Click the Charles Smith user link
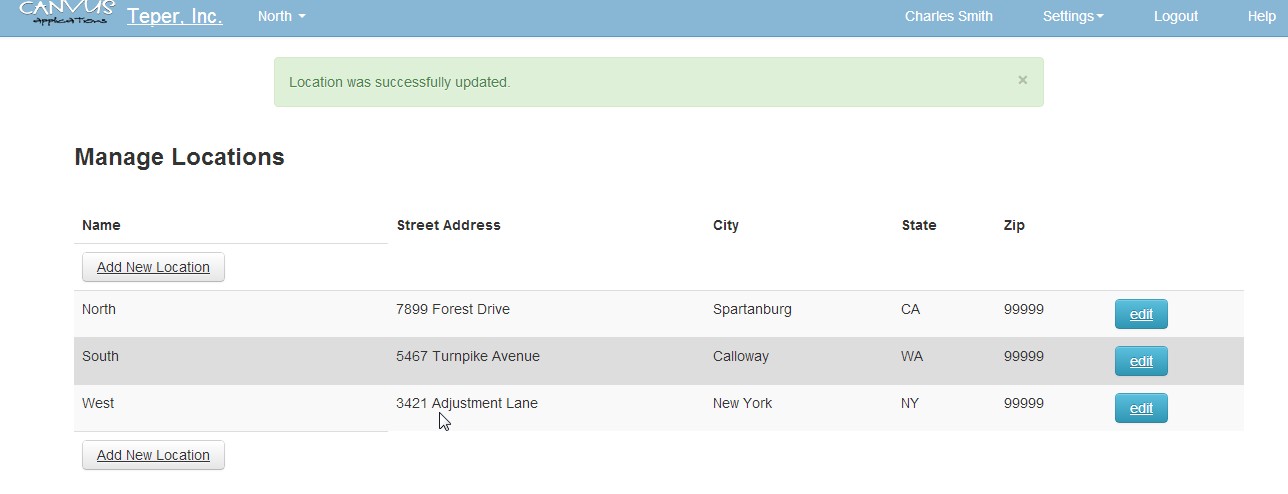The image size is (1288, 494). click(948, 16)
